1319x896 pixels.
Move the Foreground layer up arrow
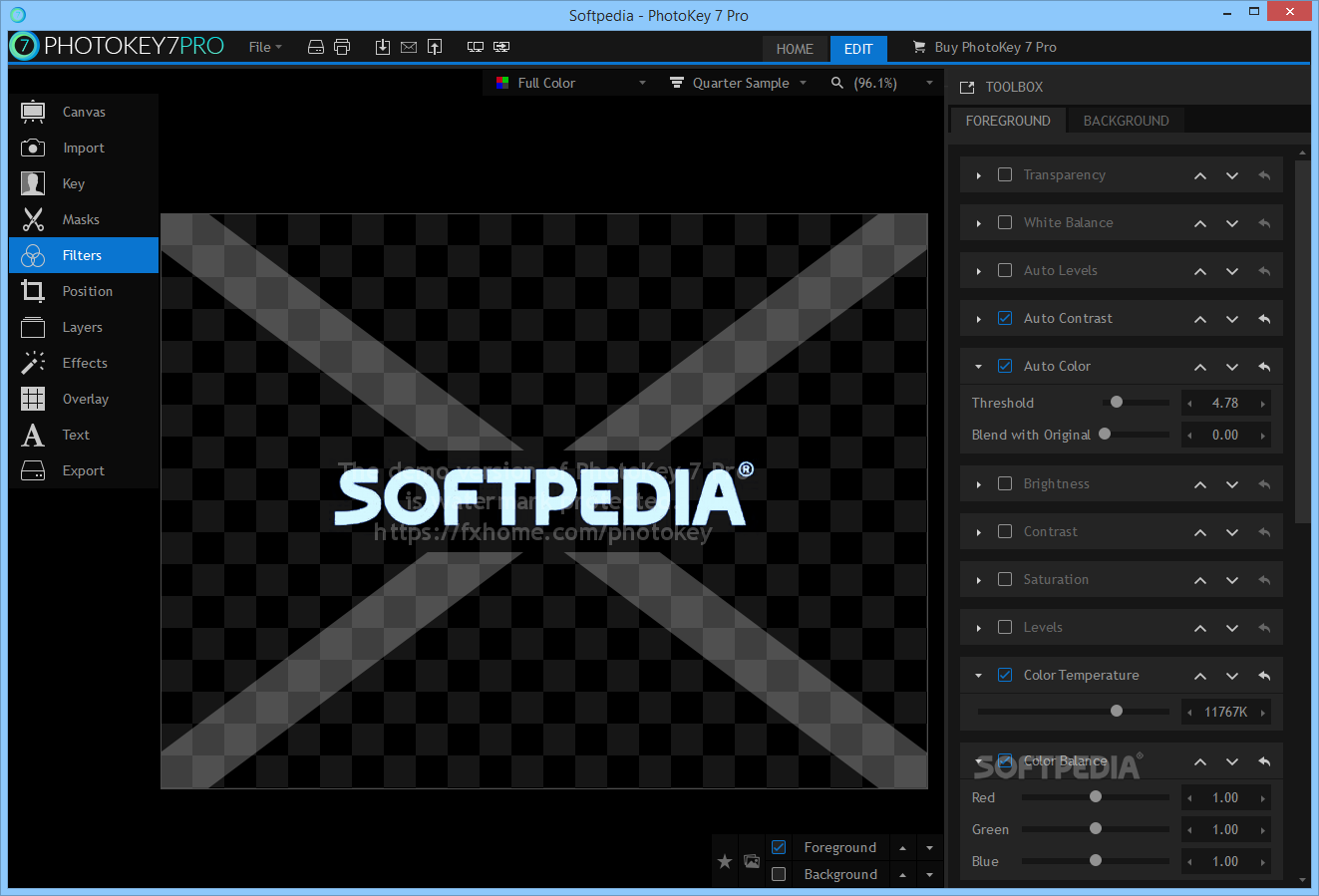(x=902, y=848)
